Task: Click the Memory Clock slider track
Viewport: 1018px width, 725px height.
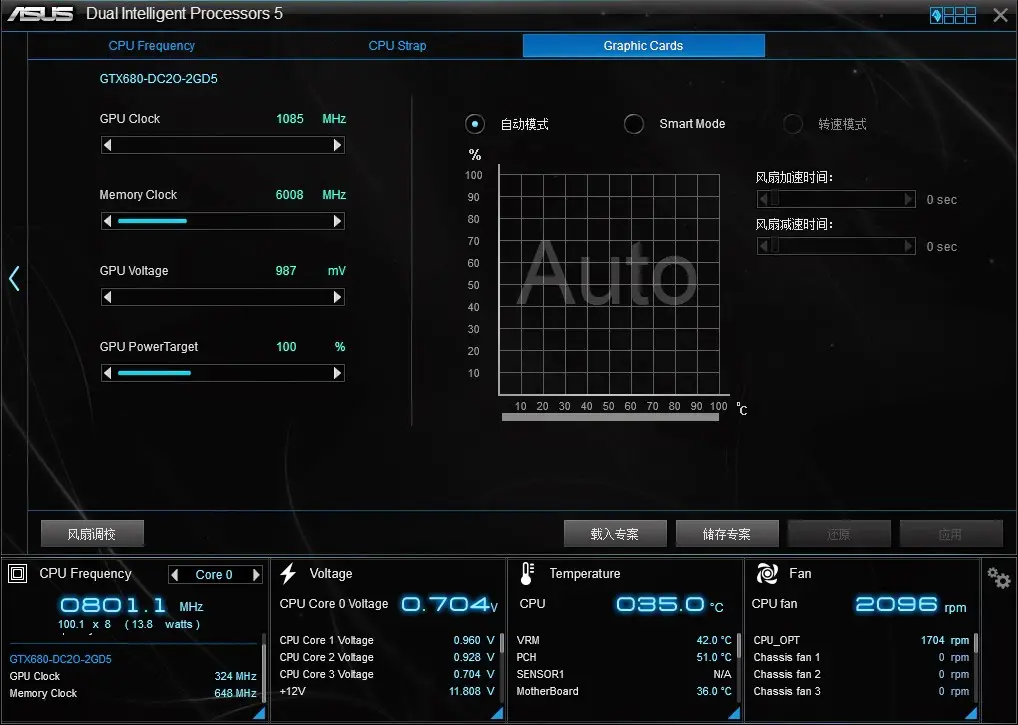Action: pos(223,221)
